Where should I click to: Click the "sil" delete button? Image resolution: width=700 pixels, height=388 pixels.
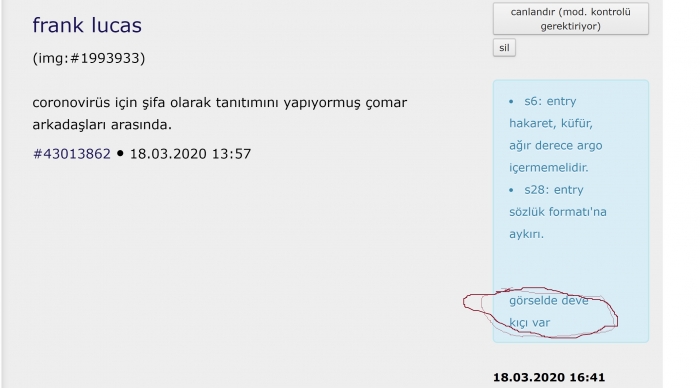pyautogui.click(x=504, y=48)
